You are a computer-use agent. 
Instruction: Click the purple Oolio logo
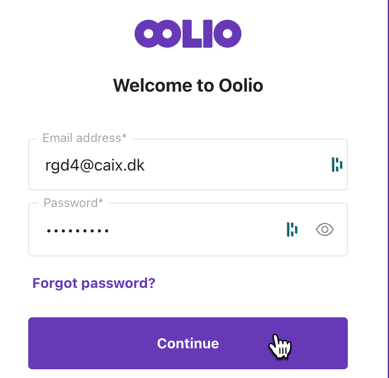click(188, 34)
